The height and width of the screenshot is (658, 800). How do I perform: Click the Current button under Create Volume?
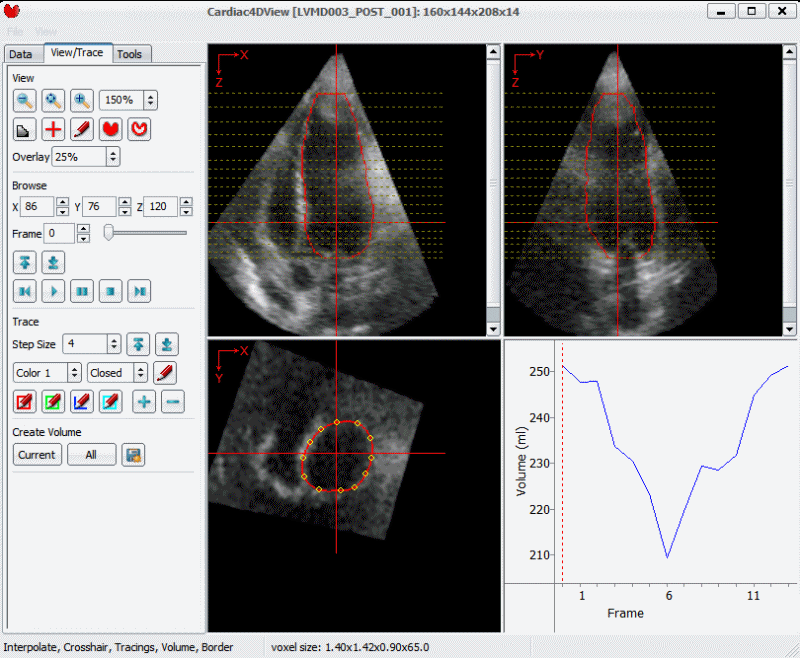click(37, 455)
